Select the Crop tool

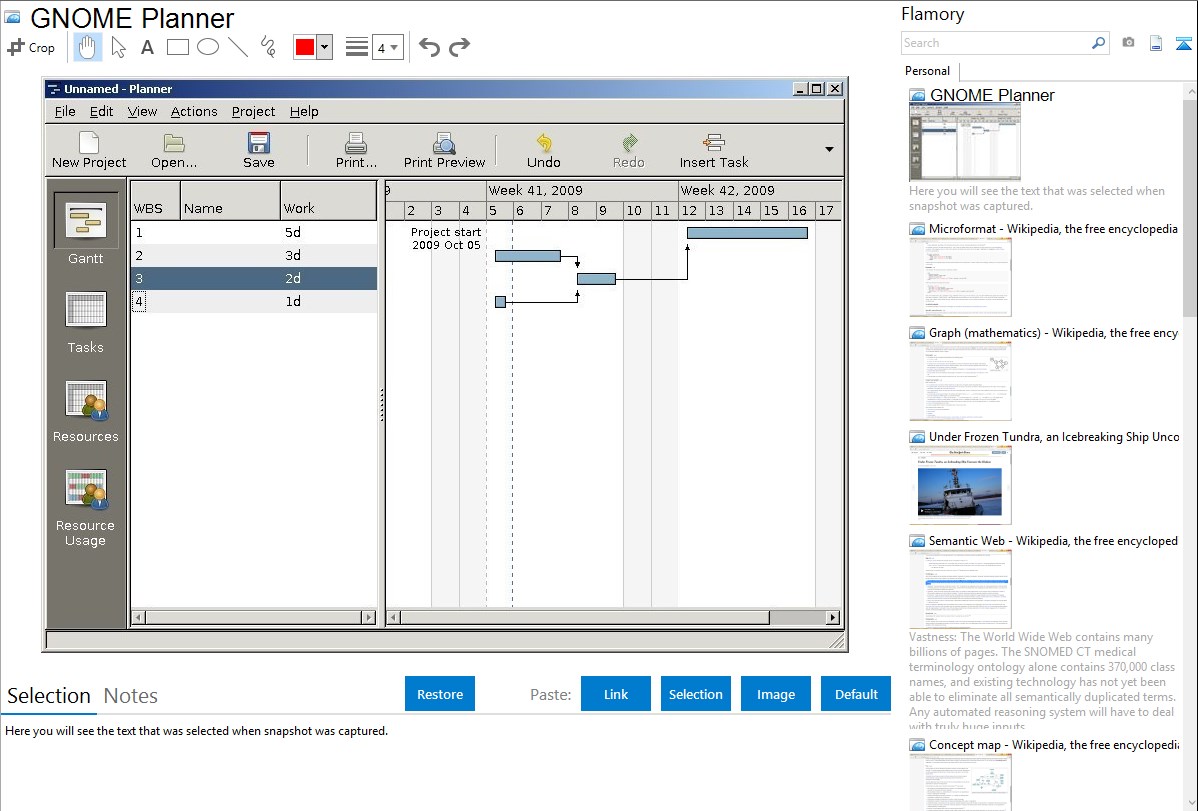[x=31, y=47]
